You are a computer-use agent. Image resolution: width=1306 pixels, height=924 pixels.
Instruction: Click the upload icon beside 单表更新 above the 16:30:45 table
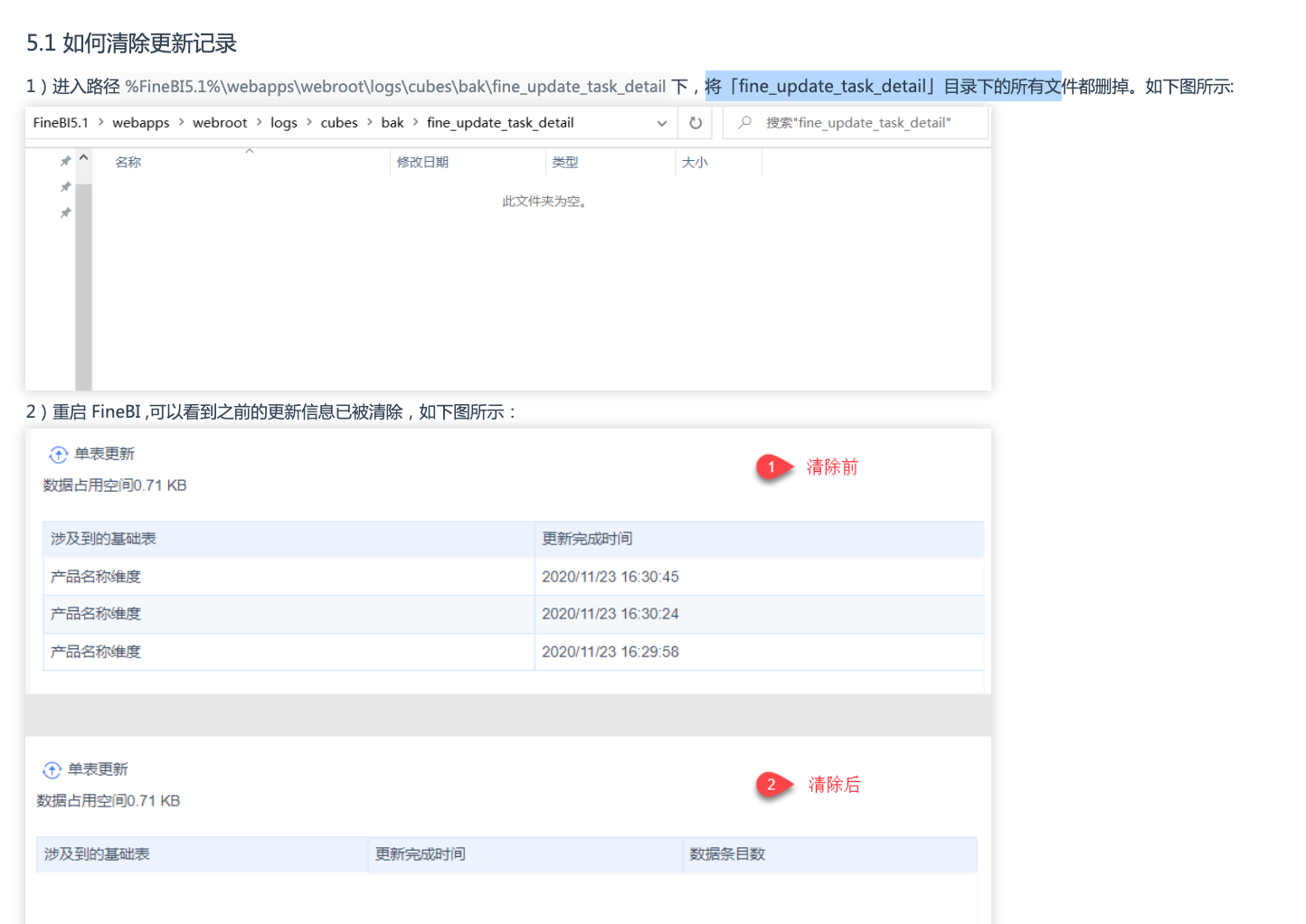click(59, 454)
